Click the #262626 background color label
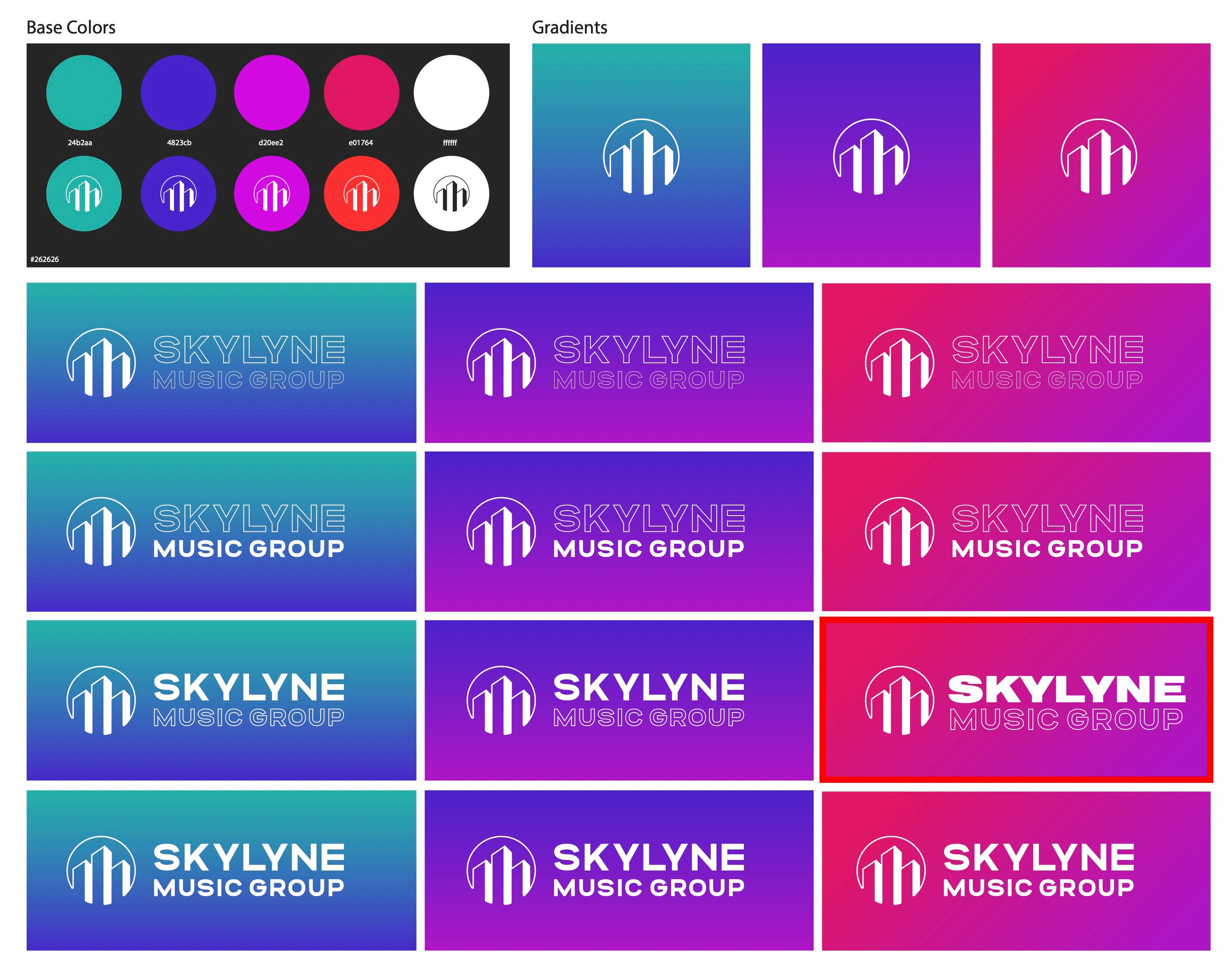Screen dimensions: 1232x971 45,259
